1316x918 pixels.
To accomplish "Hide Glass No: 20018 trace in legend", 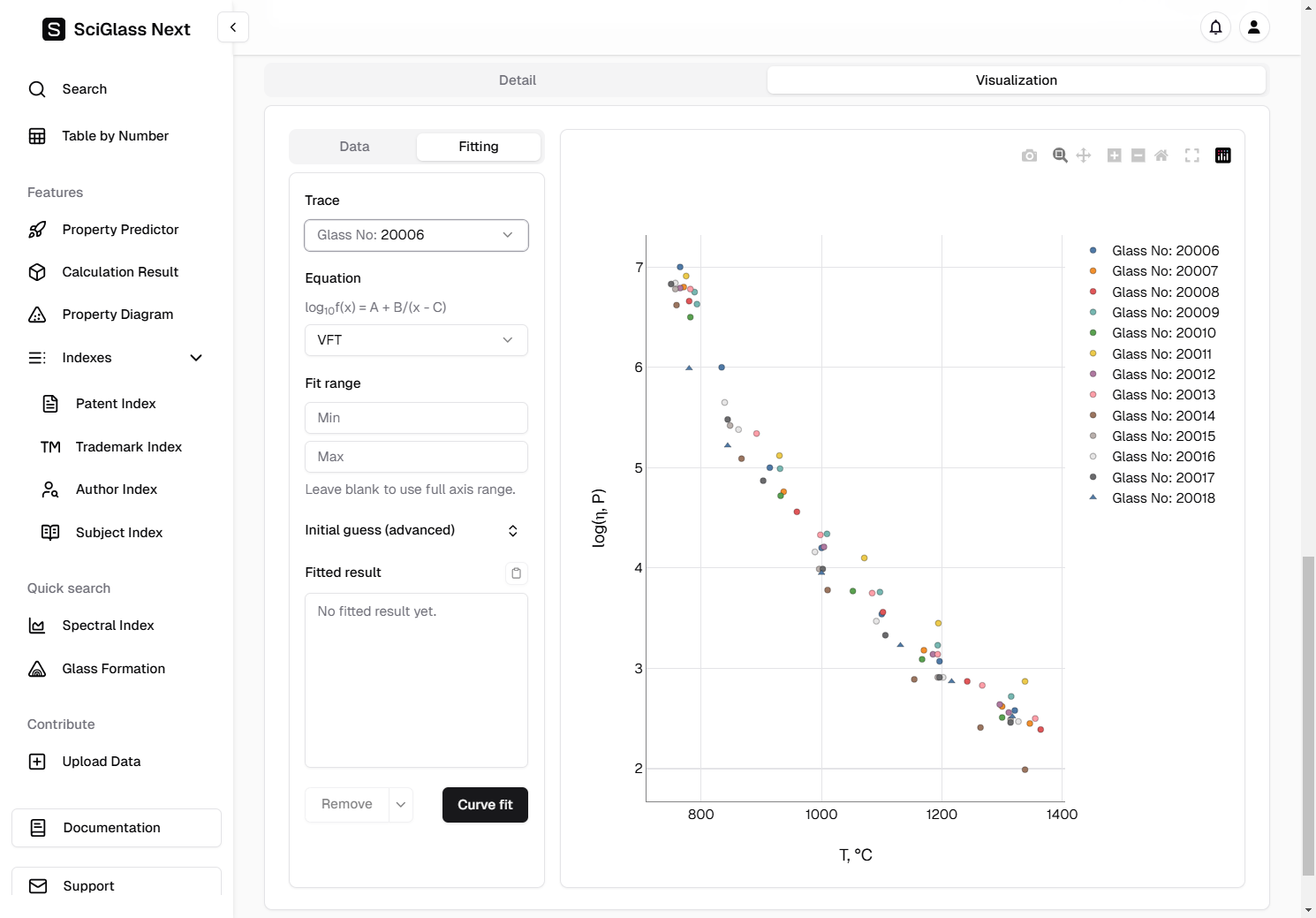I will [x=1163, y=498].
